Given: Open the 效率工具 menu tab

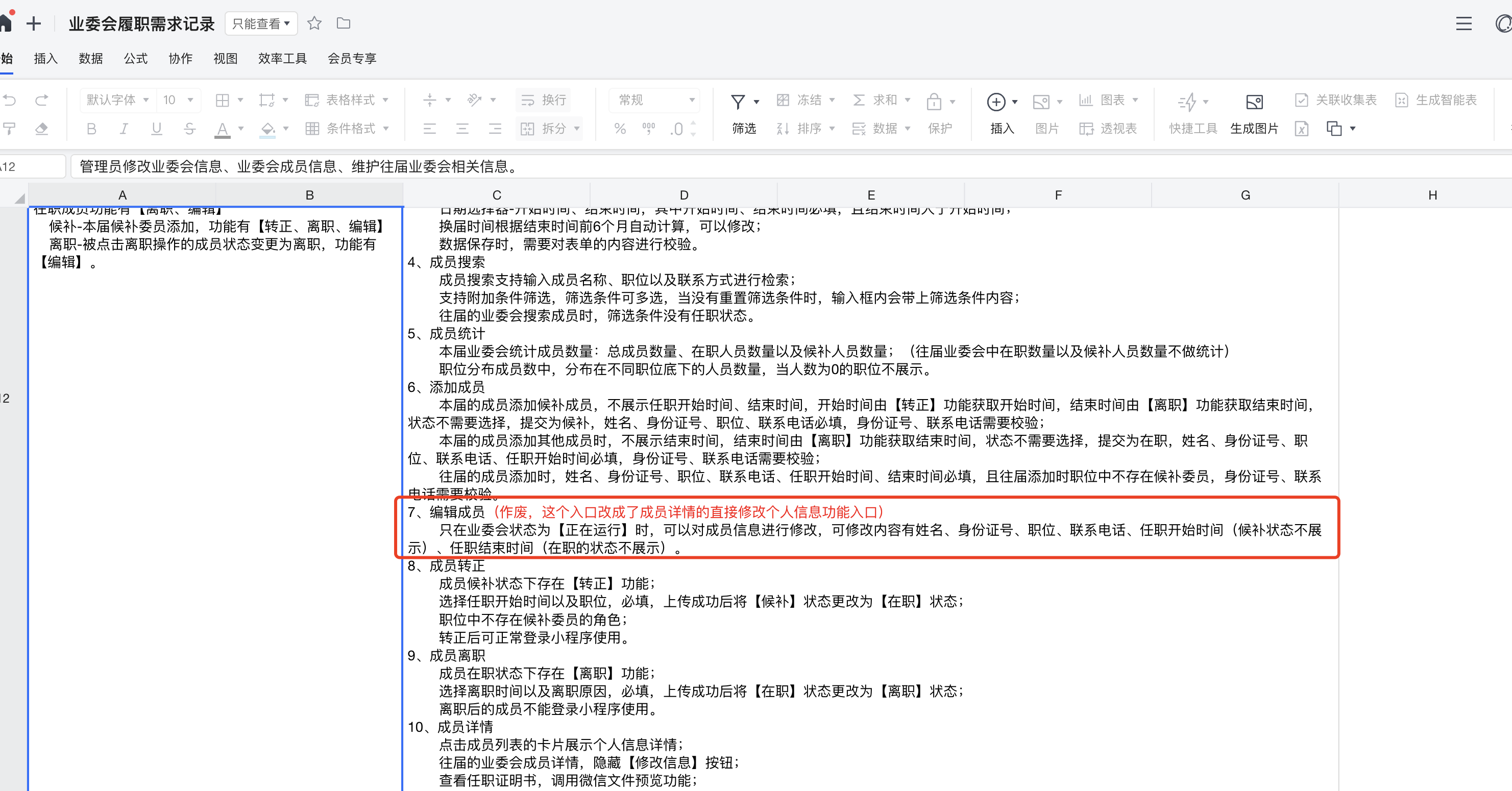Looking at the screenshot, I should (282, 58).
